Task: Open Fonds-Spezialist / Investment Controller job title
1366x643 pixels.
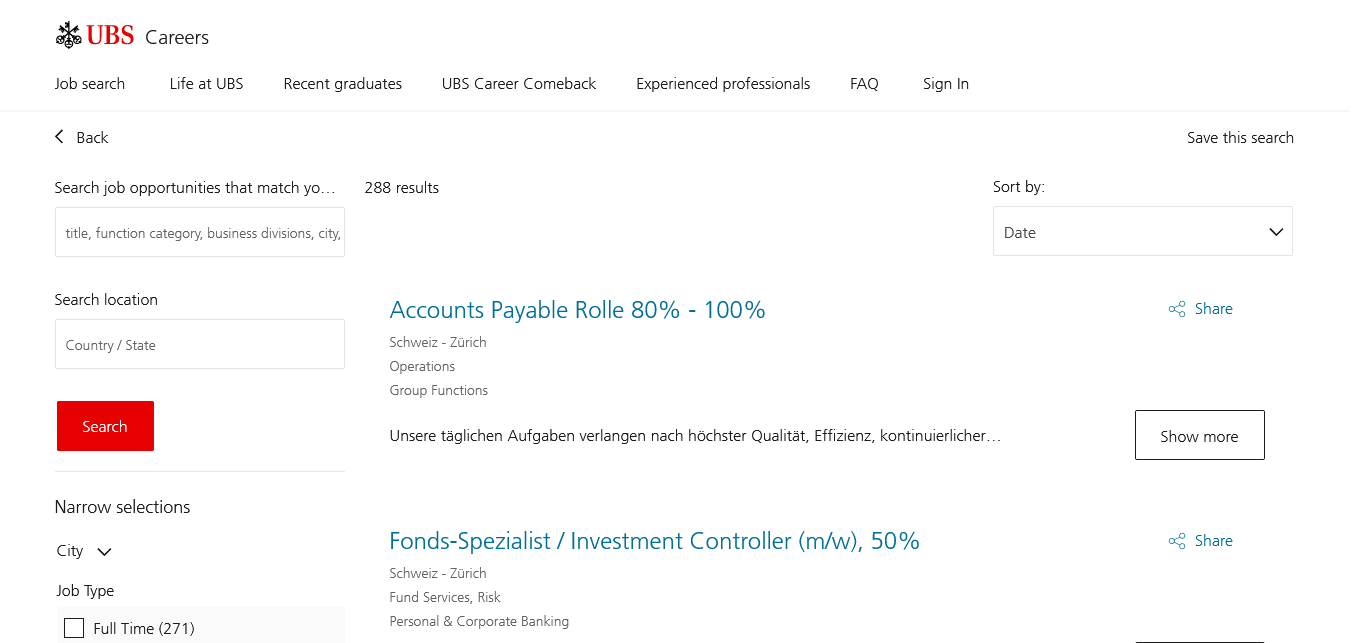Action: pyautogui.click(x=654, y=541)
